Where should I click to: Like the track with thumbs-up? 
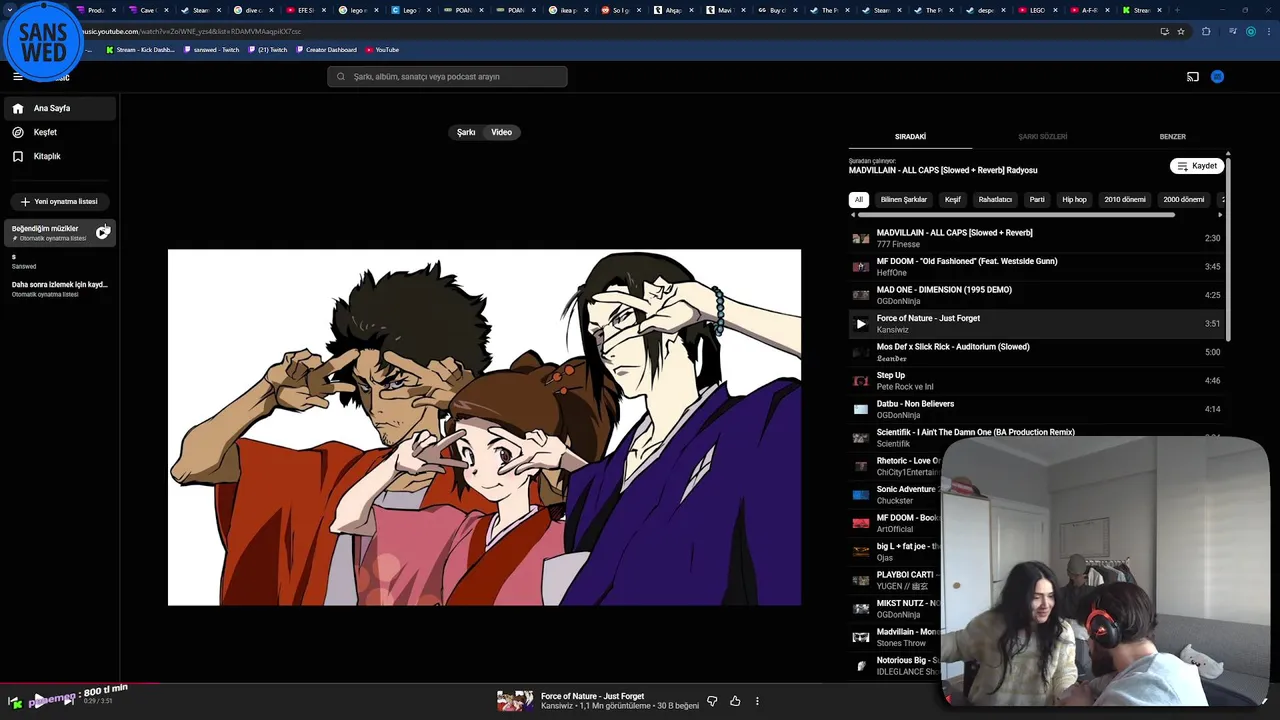735,701
